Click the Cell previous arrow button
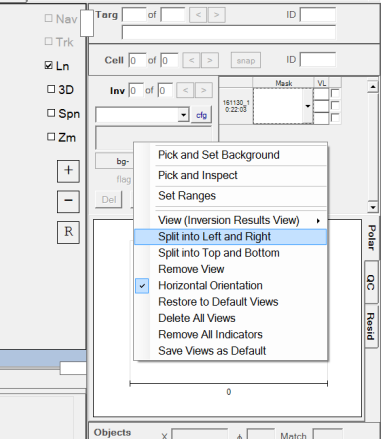The image size is (381, 439). (191, 60)
